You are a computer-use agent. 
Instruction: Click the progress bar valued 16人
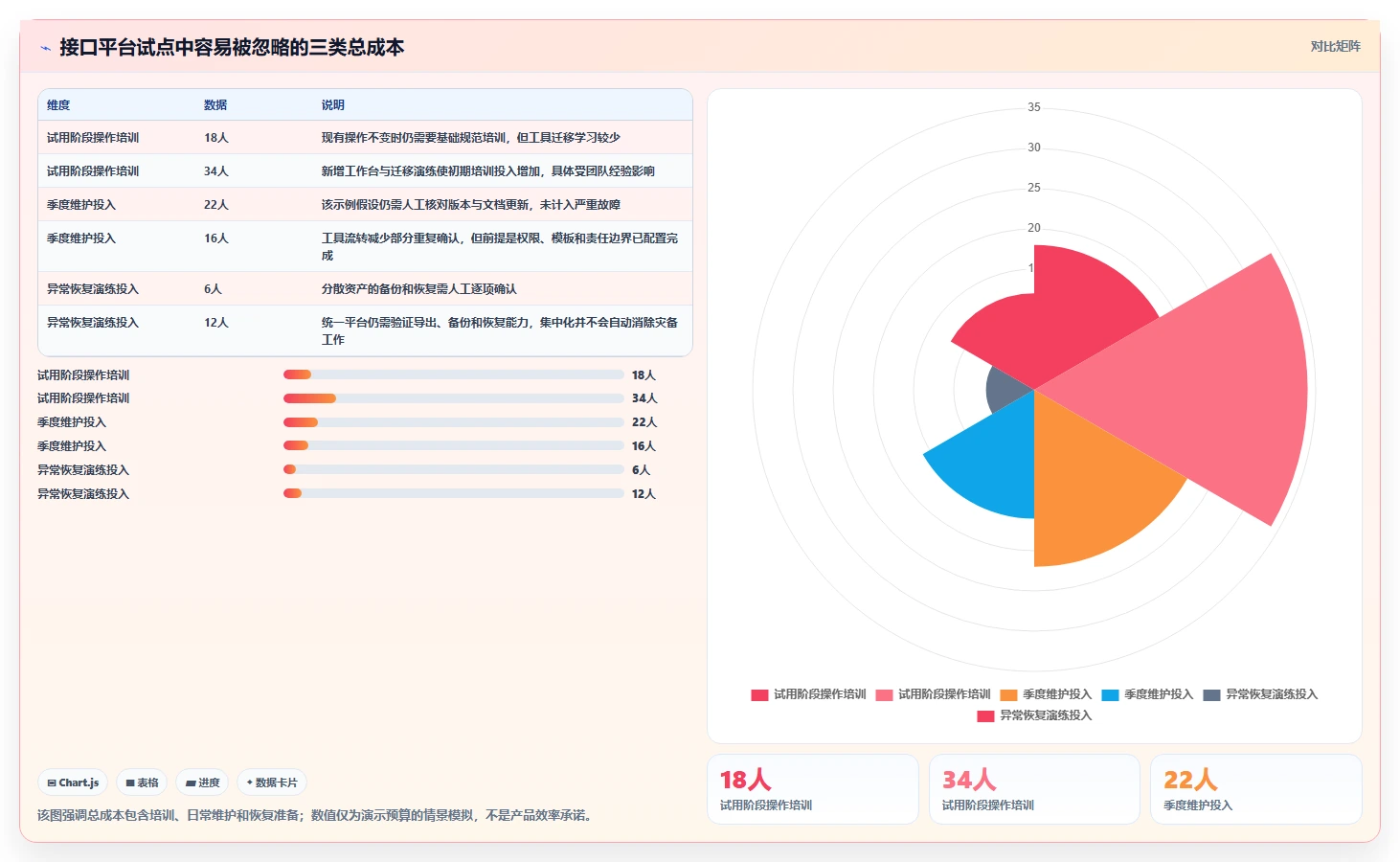click(453, 445)
